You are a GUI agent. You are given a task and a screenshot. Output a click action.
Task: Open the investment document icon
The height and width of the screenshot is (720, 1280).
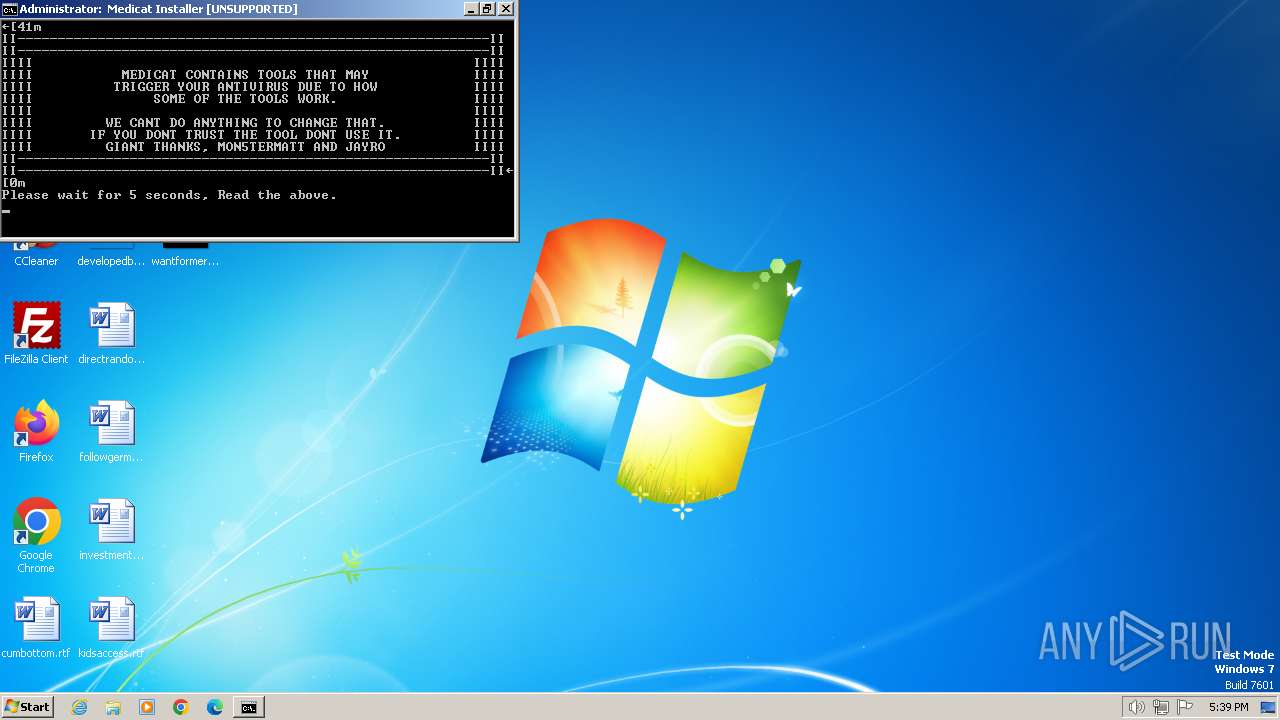[x=111, y=529]
